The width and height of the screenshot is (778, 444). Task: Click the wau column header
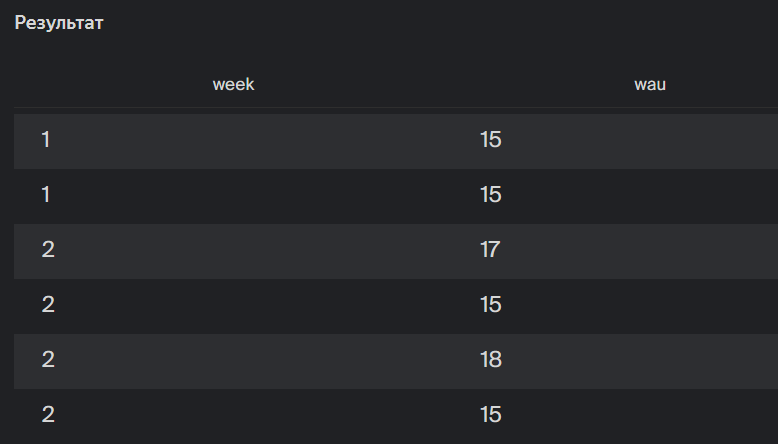[x=650, y=84]
